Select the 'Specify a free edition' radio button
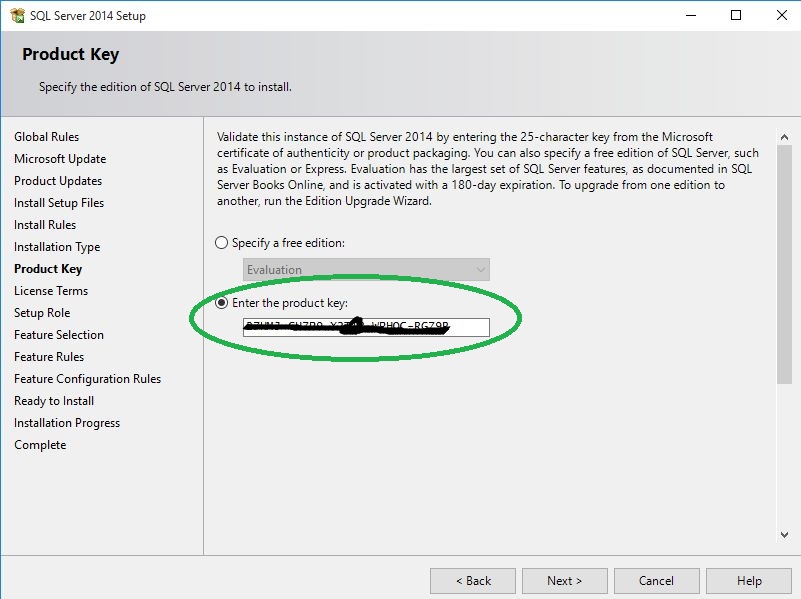801x599 pixels. [x=221, y=243]
